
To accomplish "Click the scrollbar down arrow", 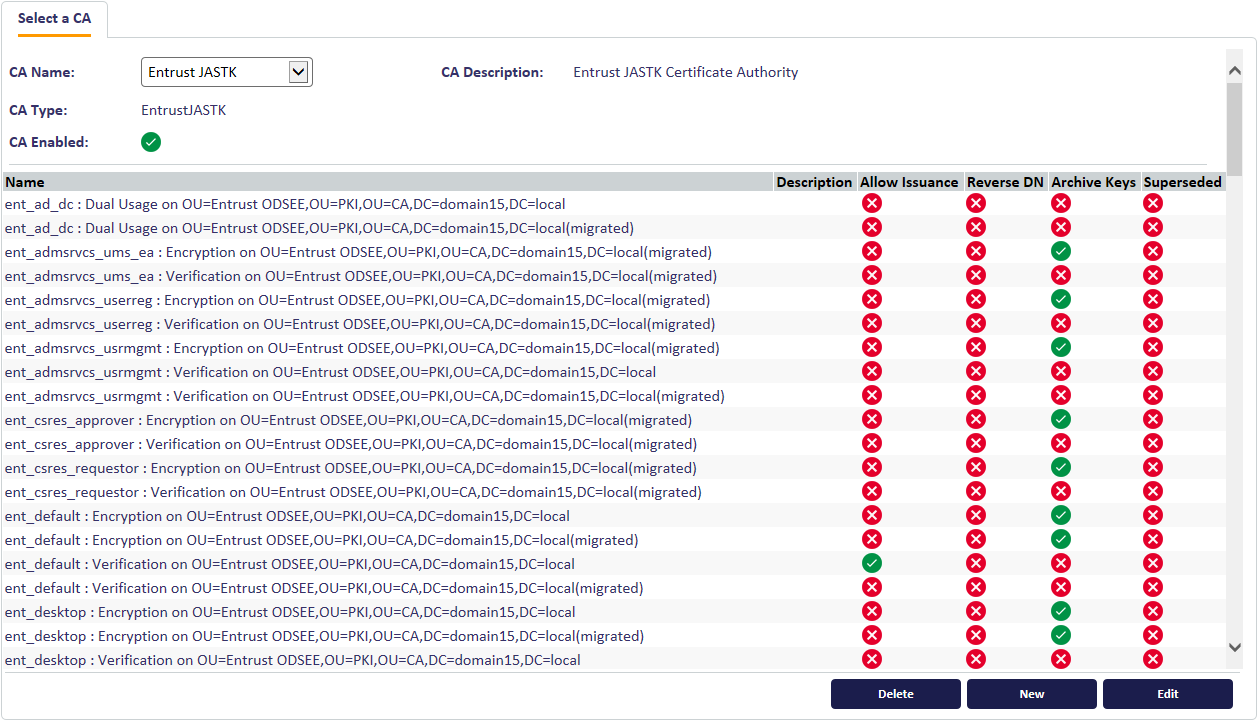I will point(1235,648).
